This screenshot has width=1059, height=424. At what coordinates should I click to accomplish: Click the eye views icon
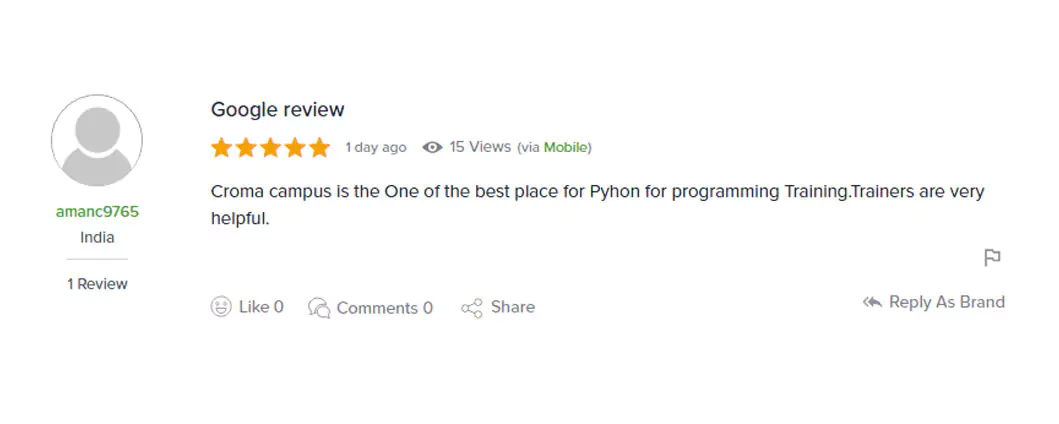coord(432,148)
